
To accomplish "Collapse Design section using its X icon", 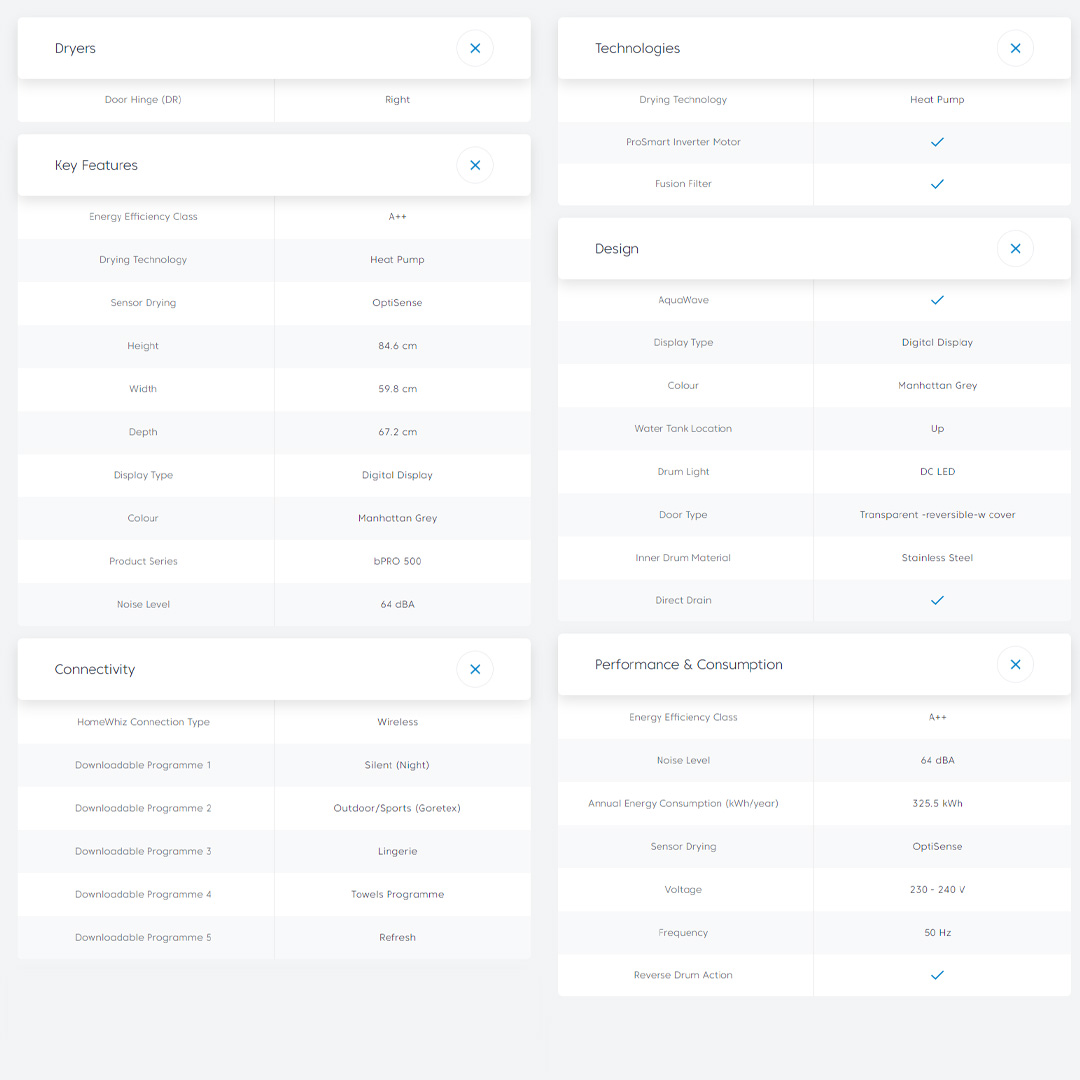I will point(1015,248).
